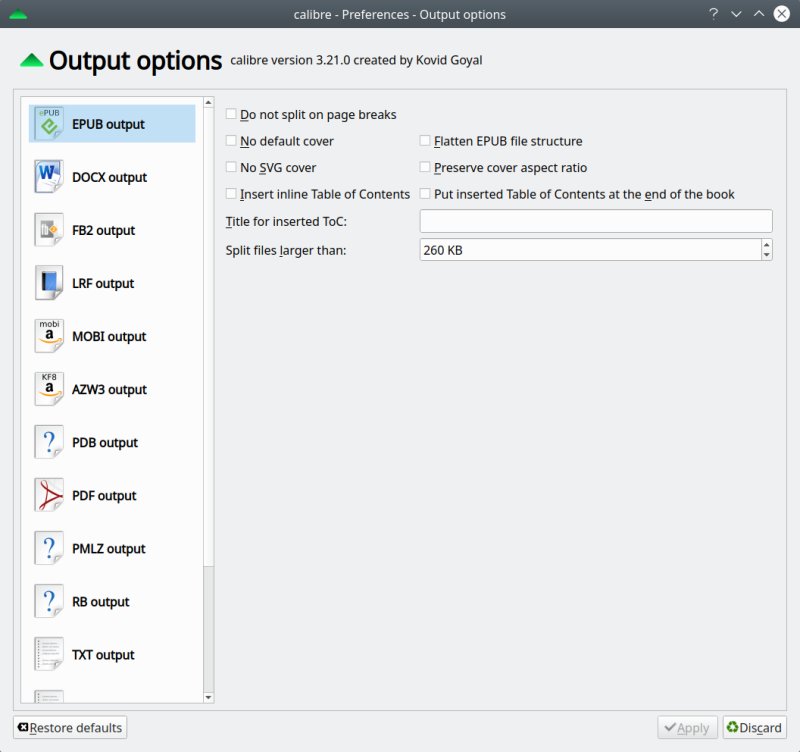Click inside the Title for inserted ToC field
Viewport: 800px width, 752px height.
point(595,220)
